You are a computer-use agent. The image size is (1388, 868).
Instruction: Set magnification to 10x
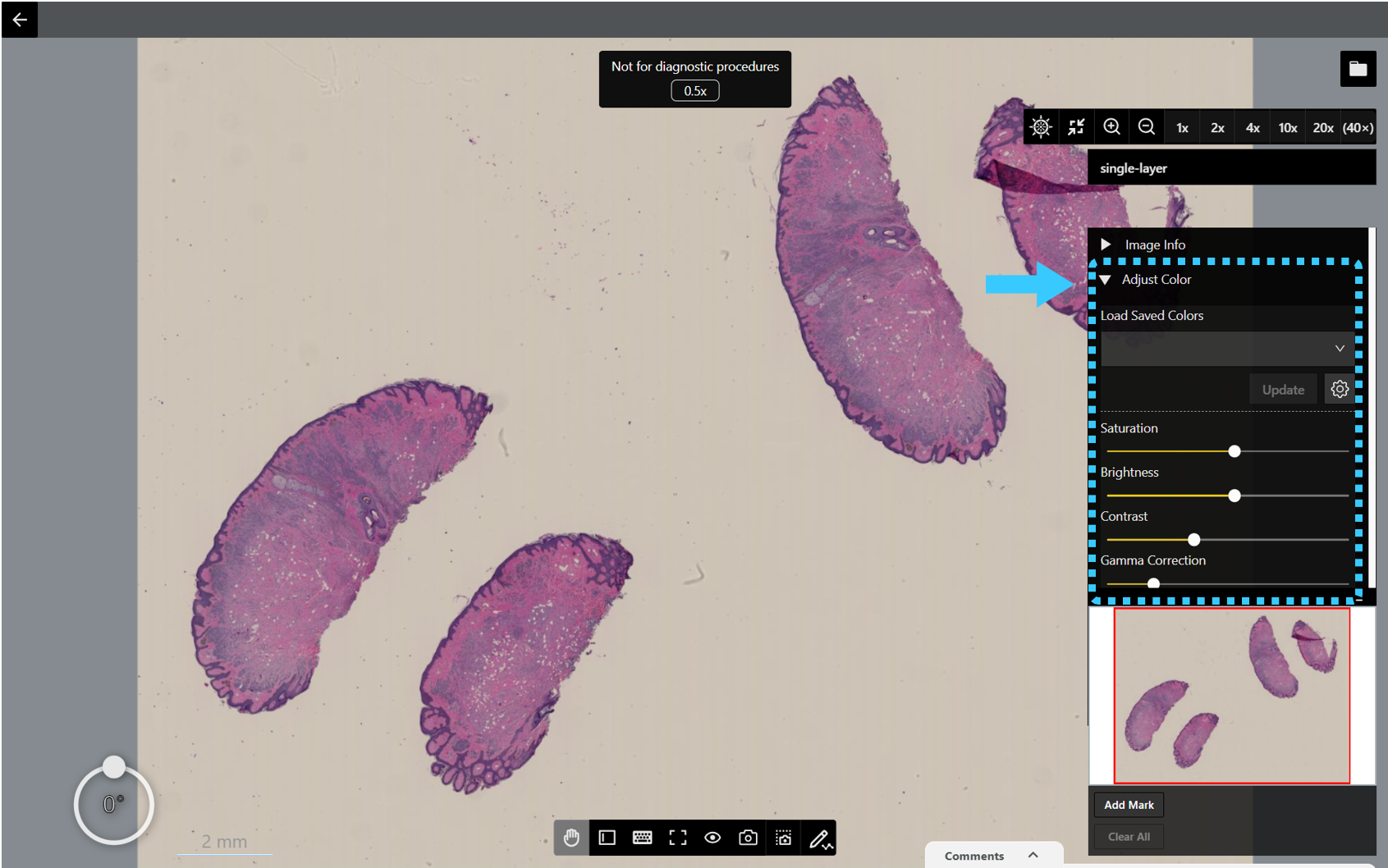coord(1288,127)
